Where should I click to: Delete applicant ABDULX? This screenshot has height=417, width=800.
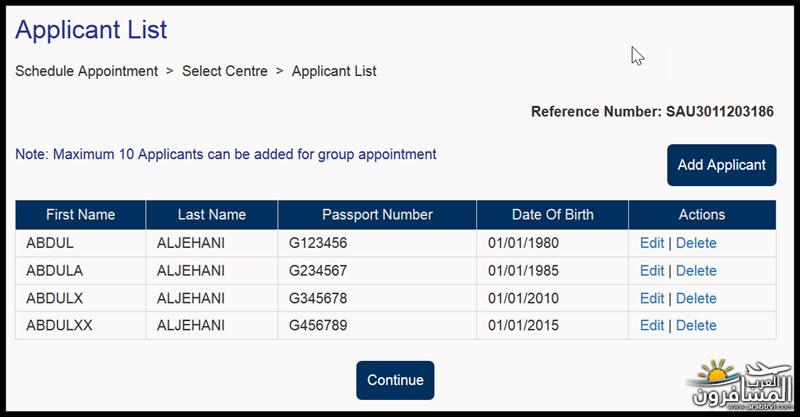point(696,298)
